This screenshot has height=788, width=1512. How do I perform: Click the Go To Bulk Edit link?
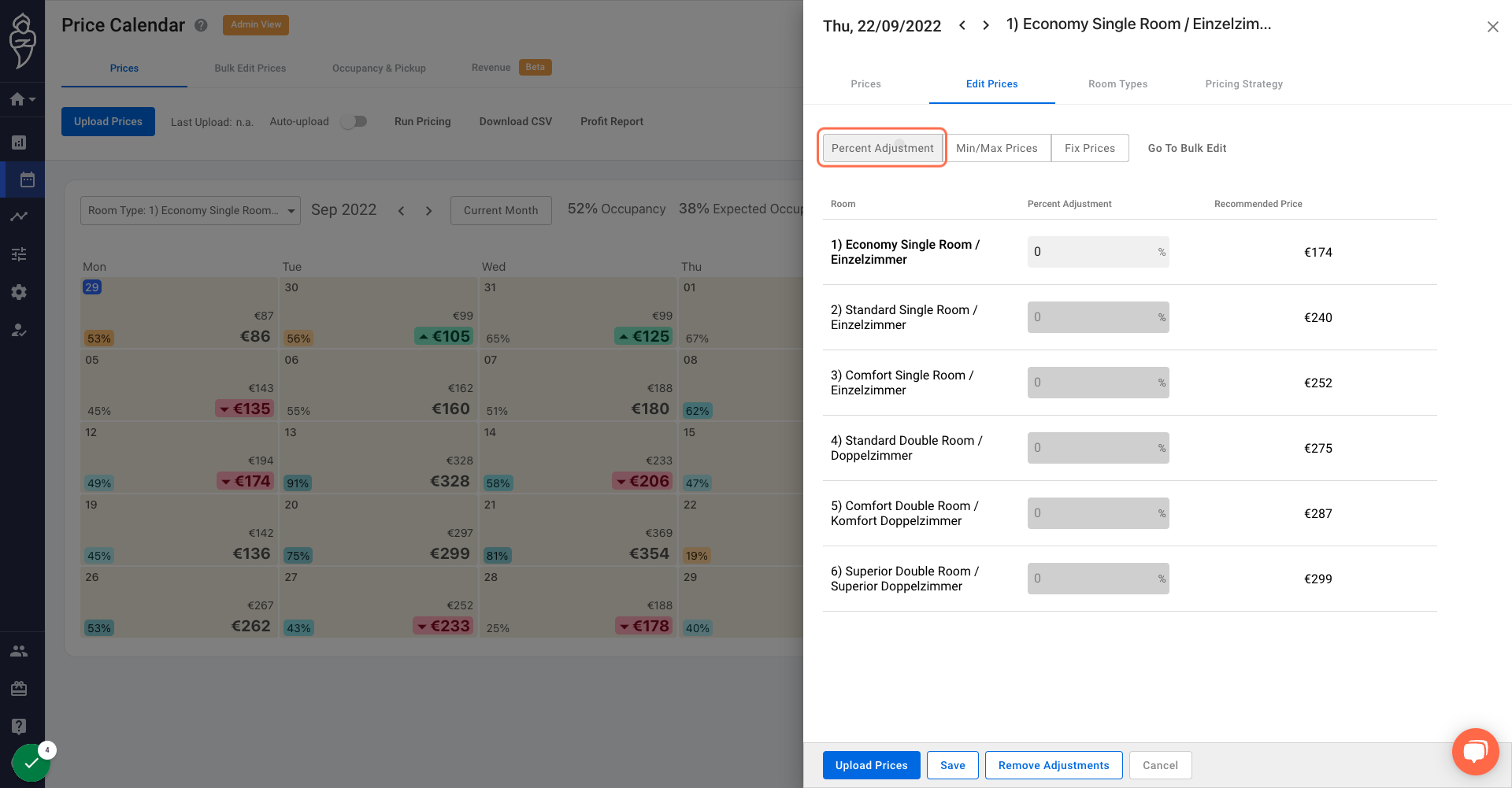[x=1187, y=148]
